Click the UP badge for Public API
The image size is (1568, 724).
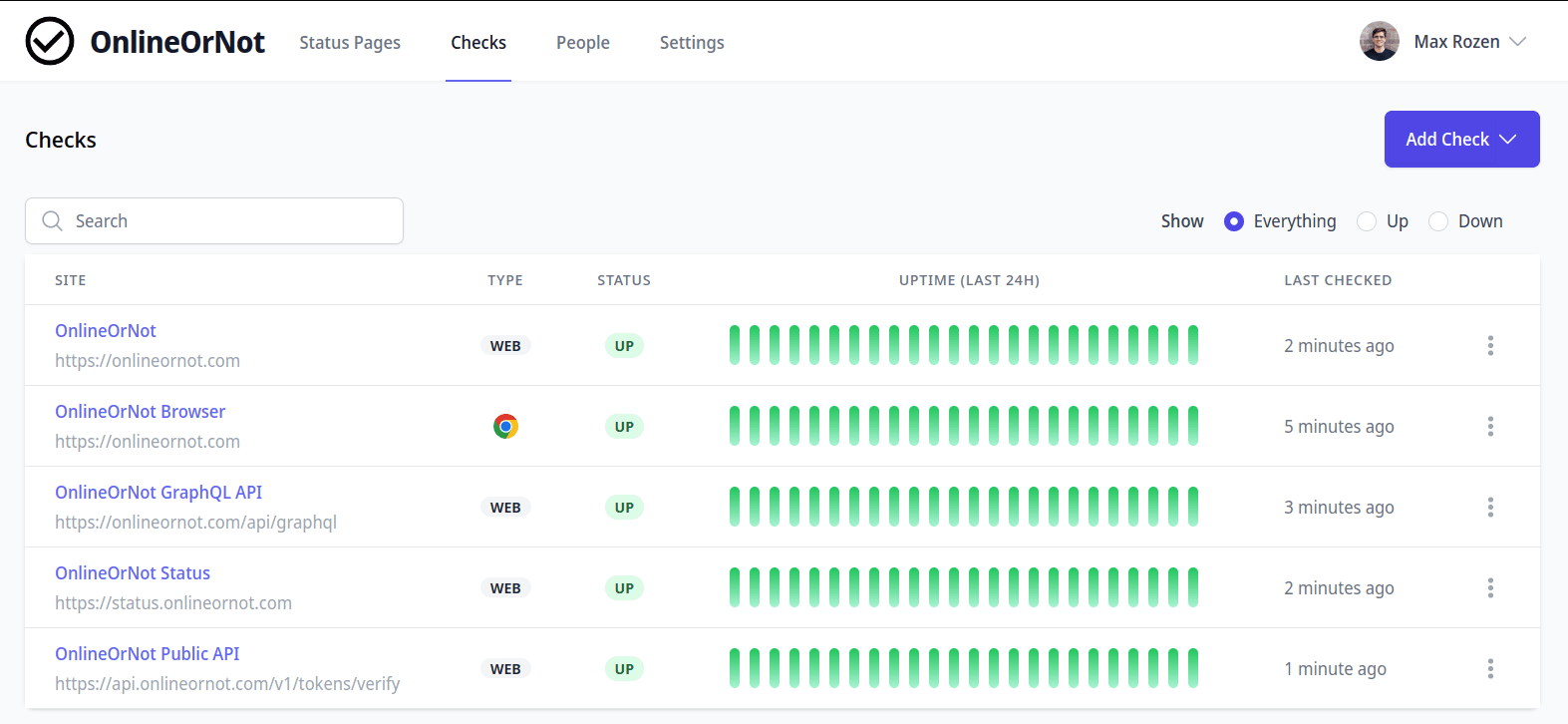click(x=624, y=669)
